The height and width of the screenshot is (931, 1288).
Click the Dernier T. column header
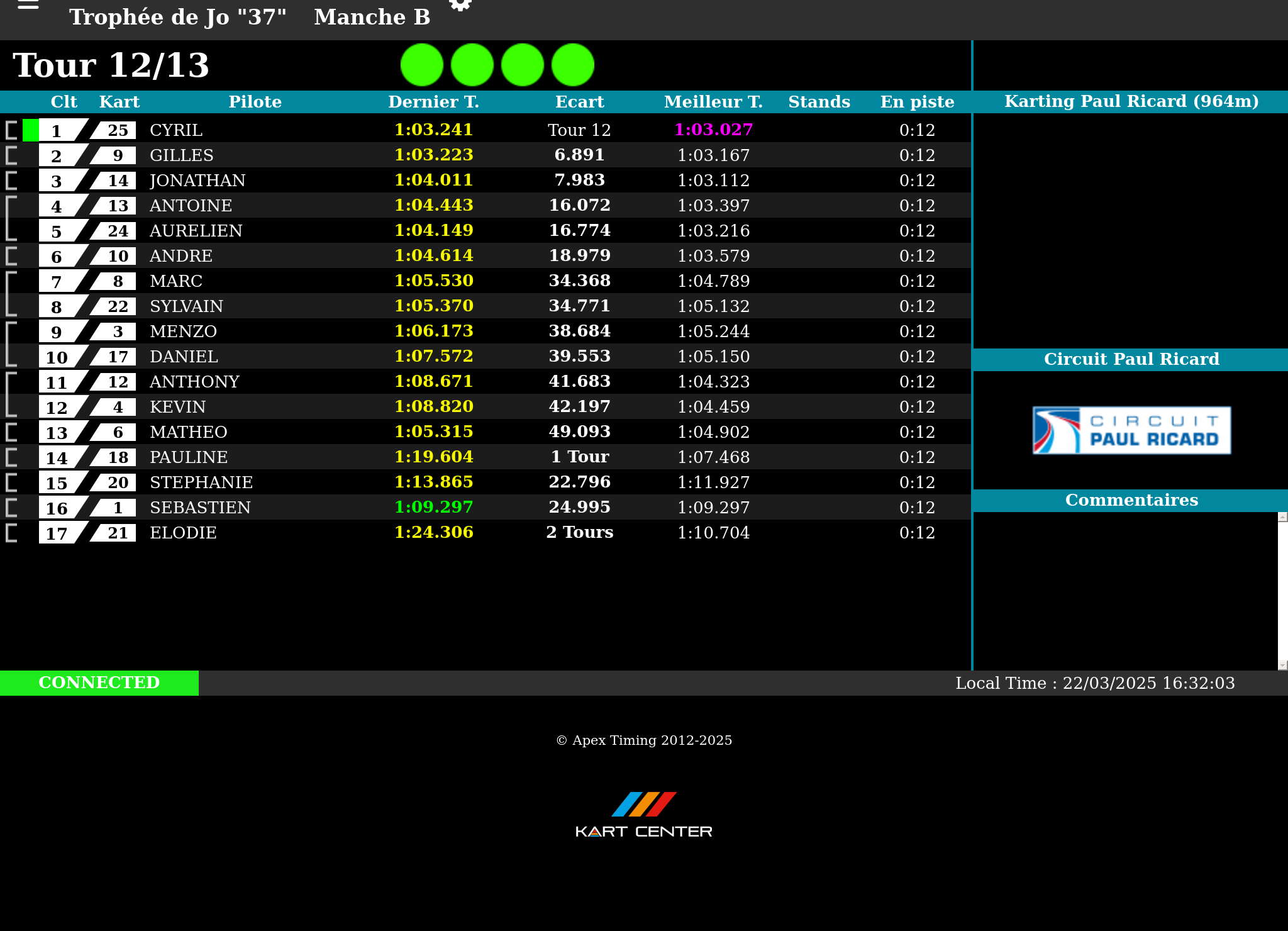(433, 102)
